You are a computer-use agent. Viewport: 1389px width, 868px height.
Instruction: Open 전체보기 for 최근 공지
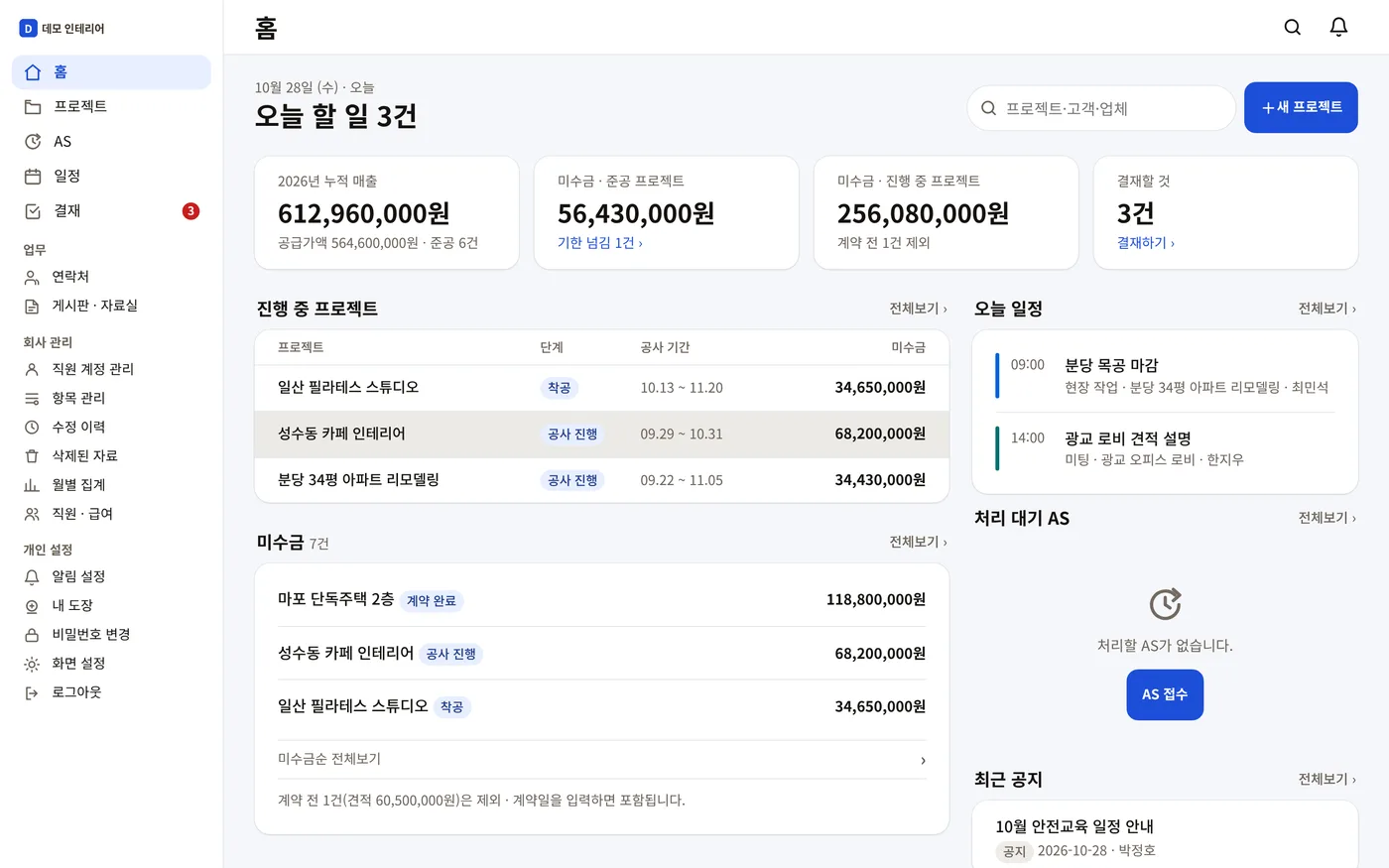tap(1327, 780)
